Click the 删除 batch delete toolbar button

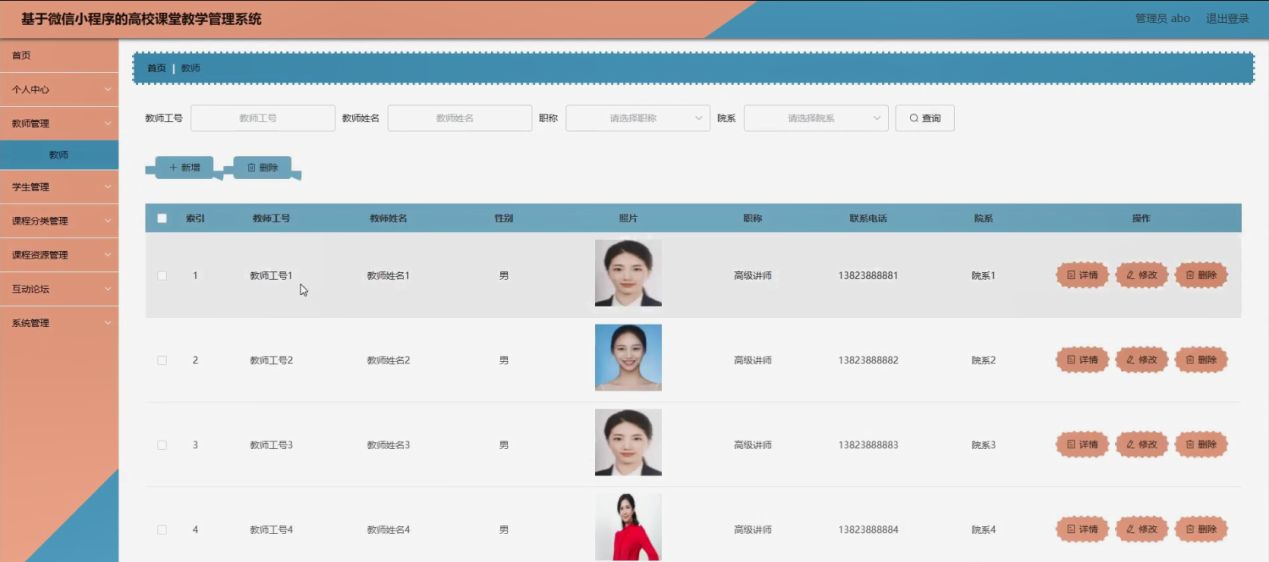coord(263,168)
